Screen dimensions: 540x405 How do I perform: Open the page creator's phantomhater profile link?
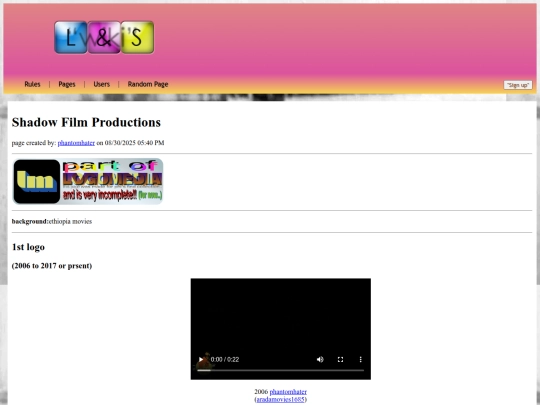(76, 143)
